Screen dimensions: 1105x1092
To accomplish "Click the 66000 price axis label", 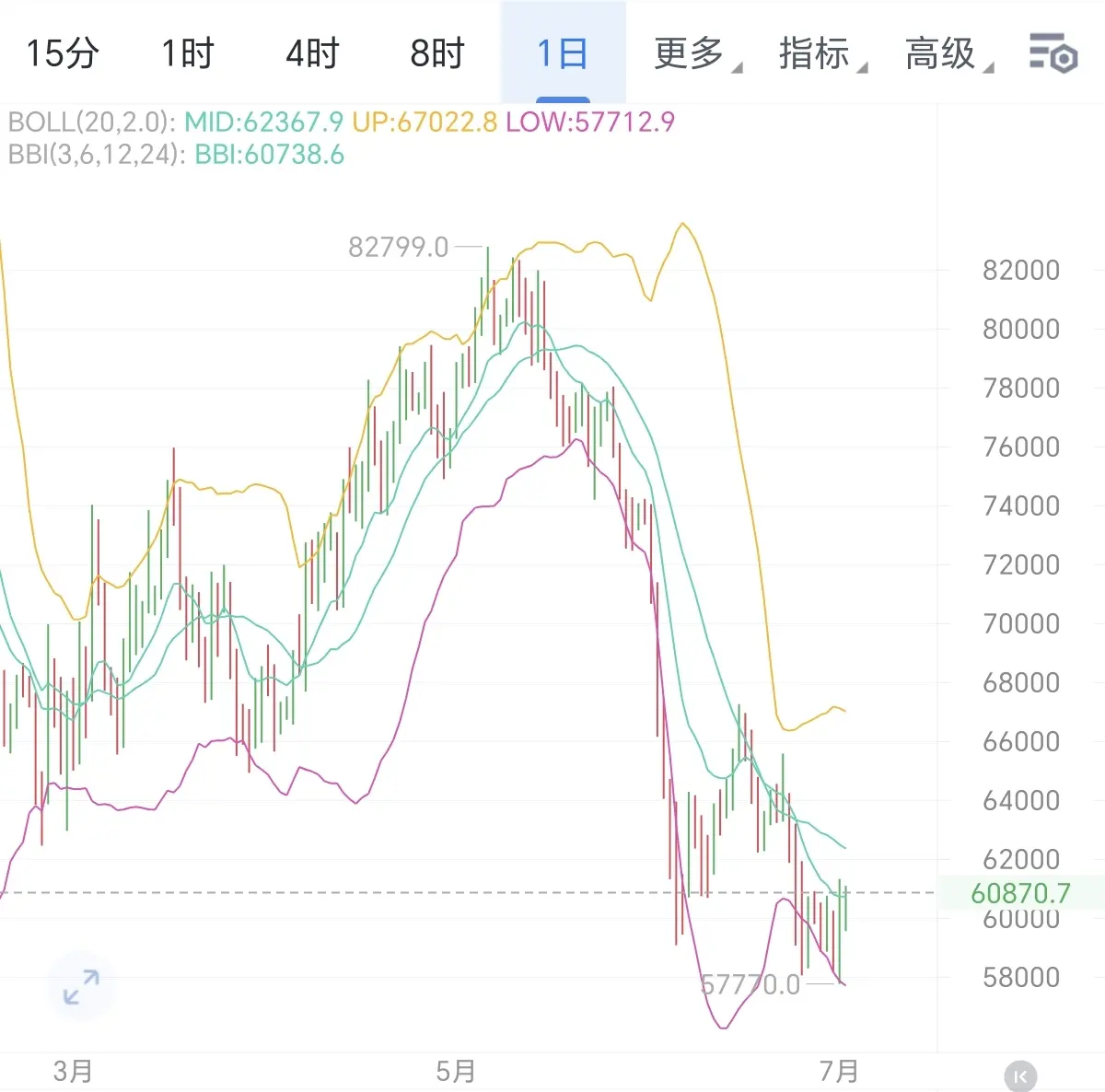I will (x=1020, y=741).
